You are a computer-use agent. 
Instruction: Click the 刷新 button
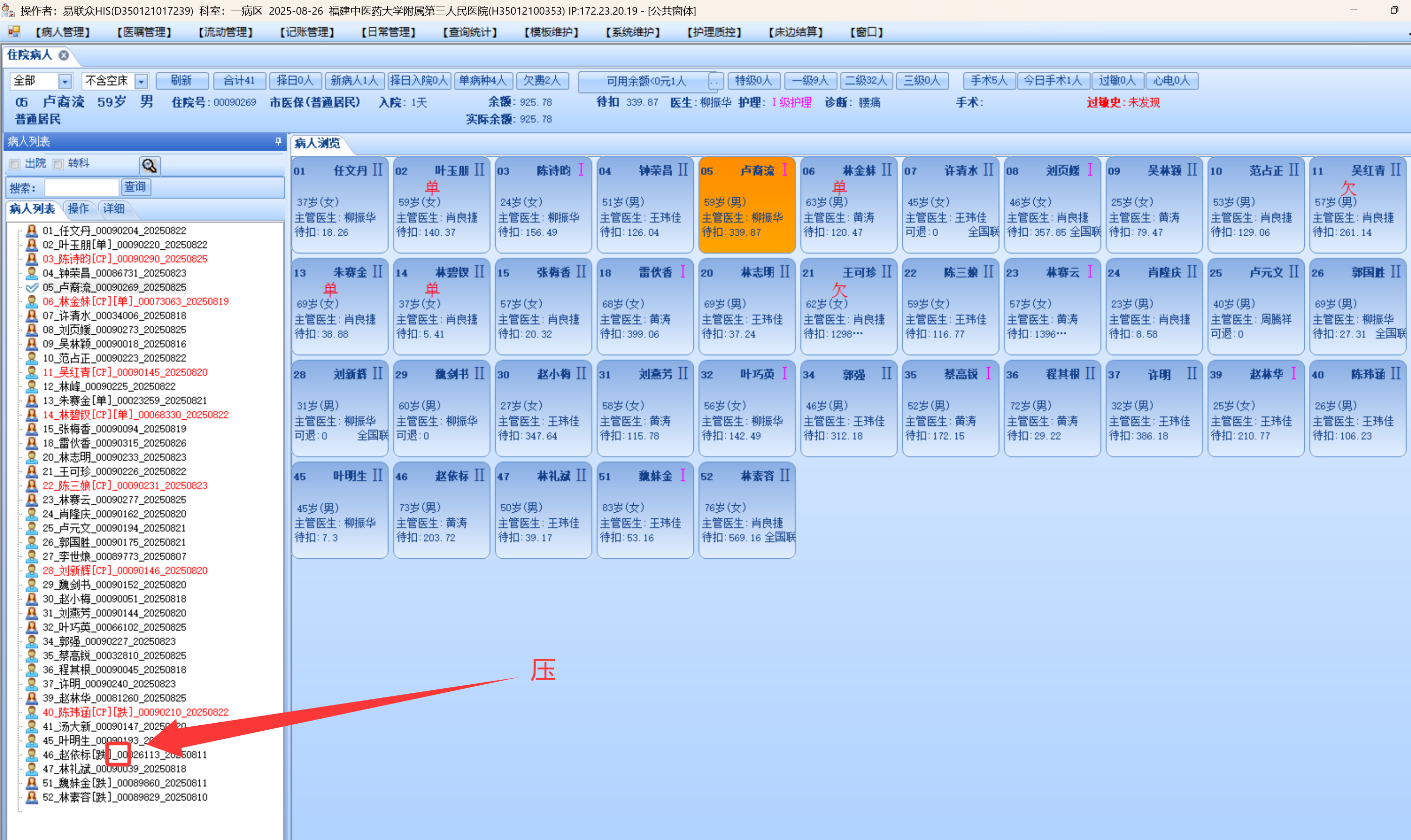click(181, 81)
